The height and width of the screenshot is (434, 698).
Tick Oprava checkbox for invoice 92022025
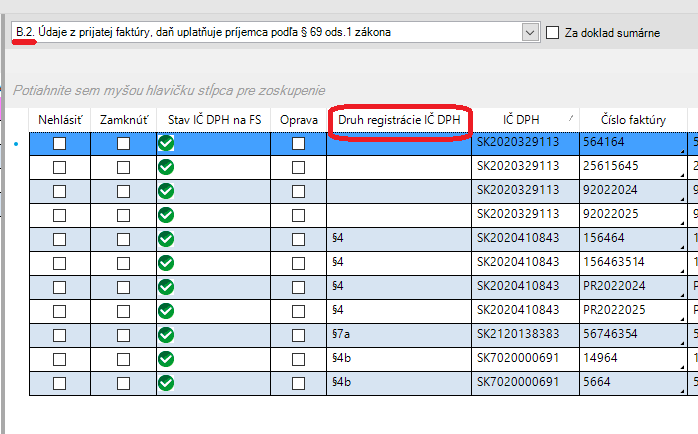tap(298, 215)
